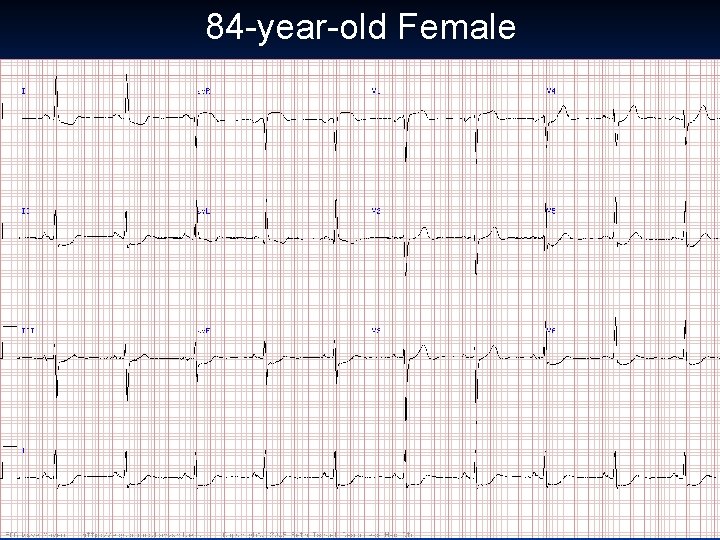
Task: Click the lead "III" label
Action: click(28, 330)
